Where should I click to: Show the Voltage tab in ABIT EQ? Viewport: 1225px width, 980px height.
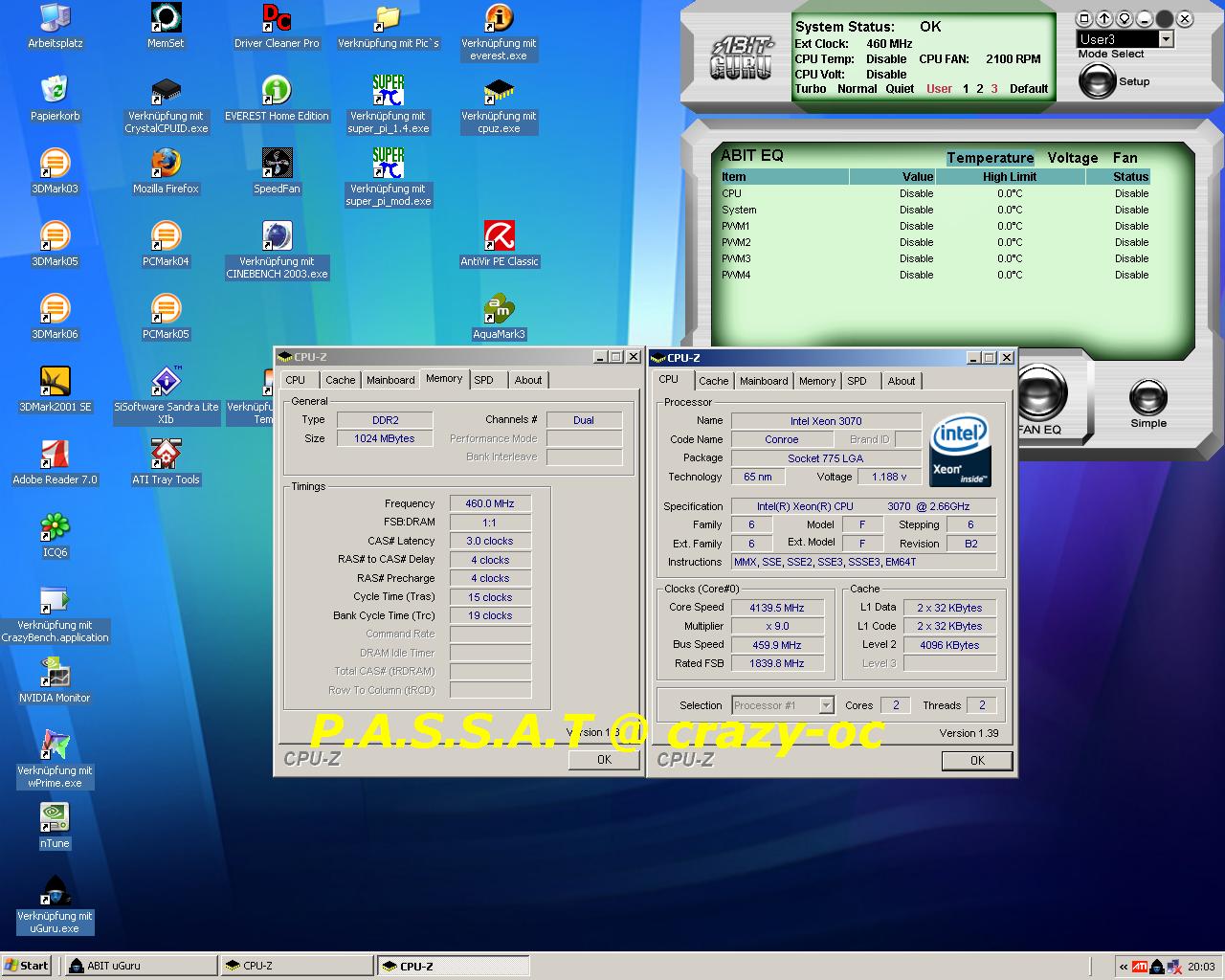[1072, 158]
